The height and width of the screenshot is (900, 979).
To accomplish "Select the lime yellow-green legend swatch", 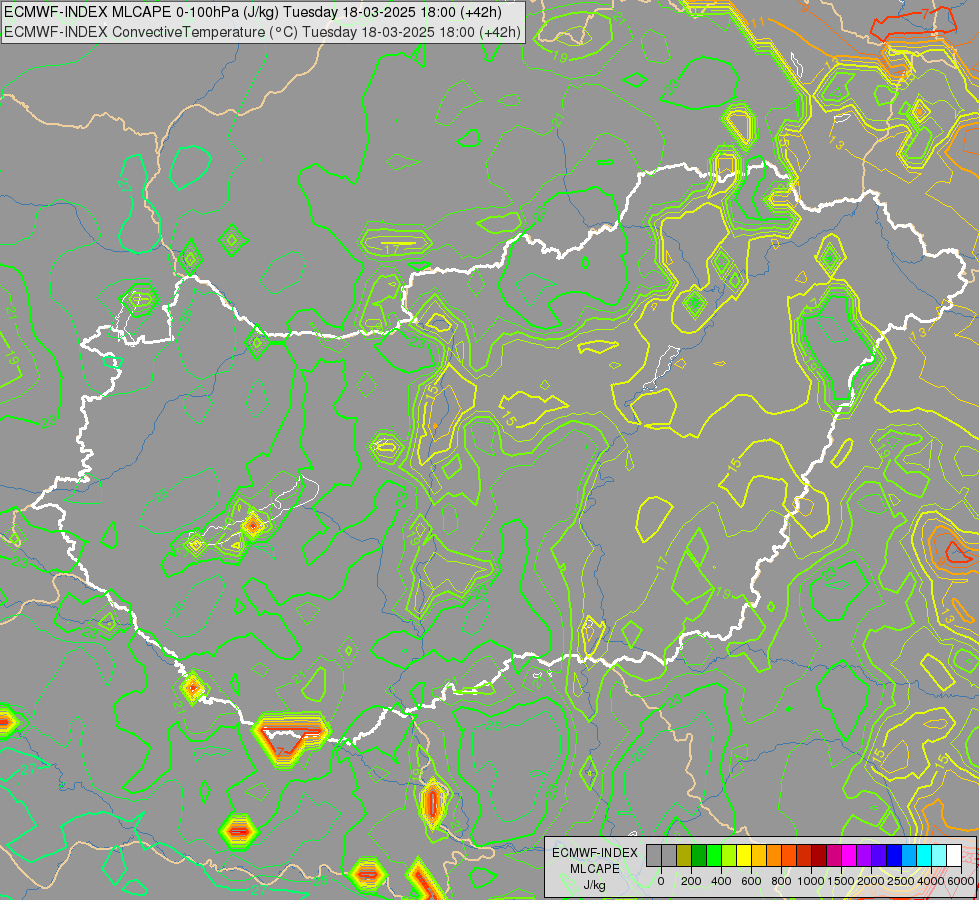I will coord(729,856).
